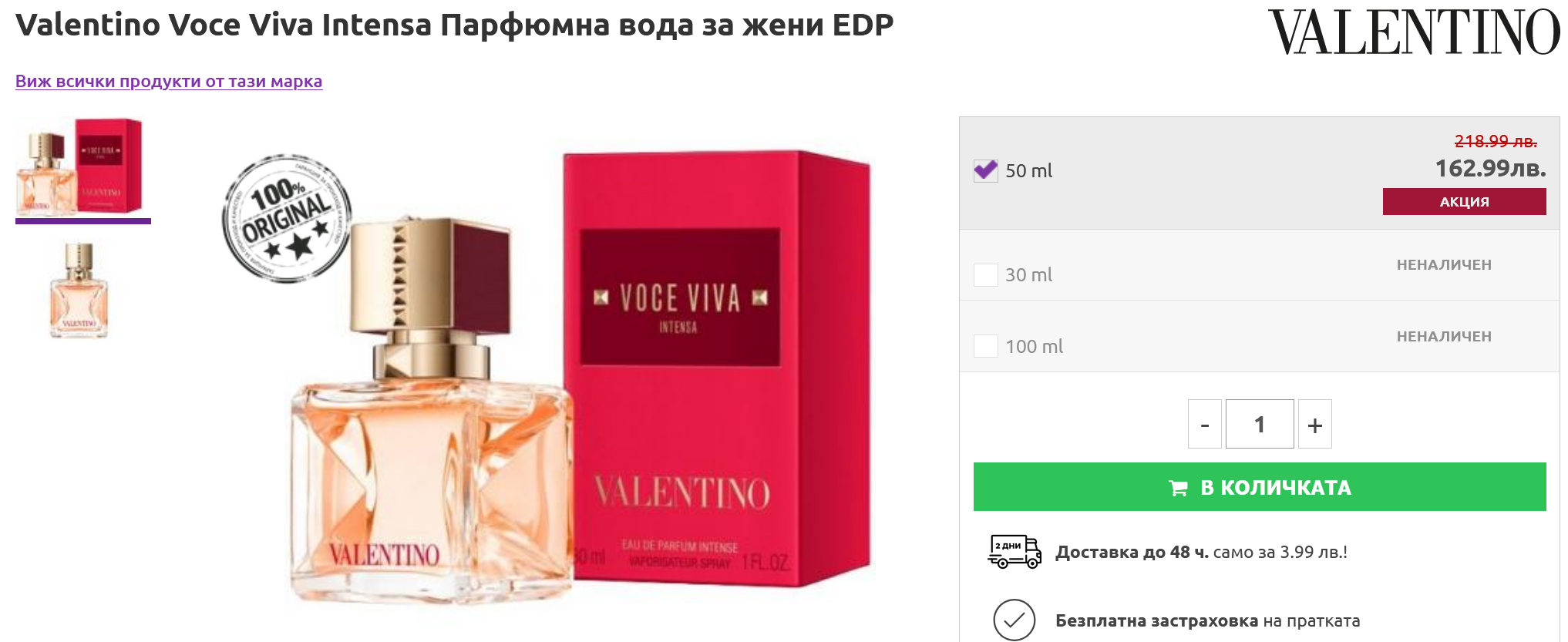Click the 30 ml НЕНАЛИЧЕН status label
The width and height of the screenshot is (1568, 642).
pyautogui.click(x=1444, y=264)
